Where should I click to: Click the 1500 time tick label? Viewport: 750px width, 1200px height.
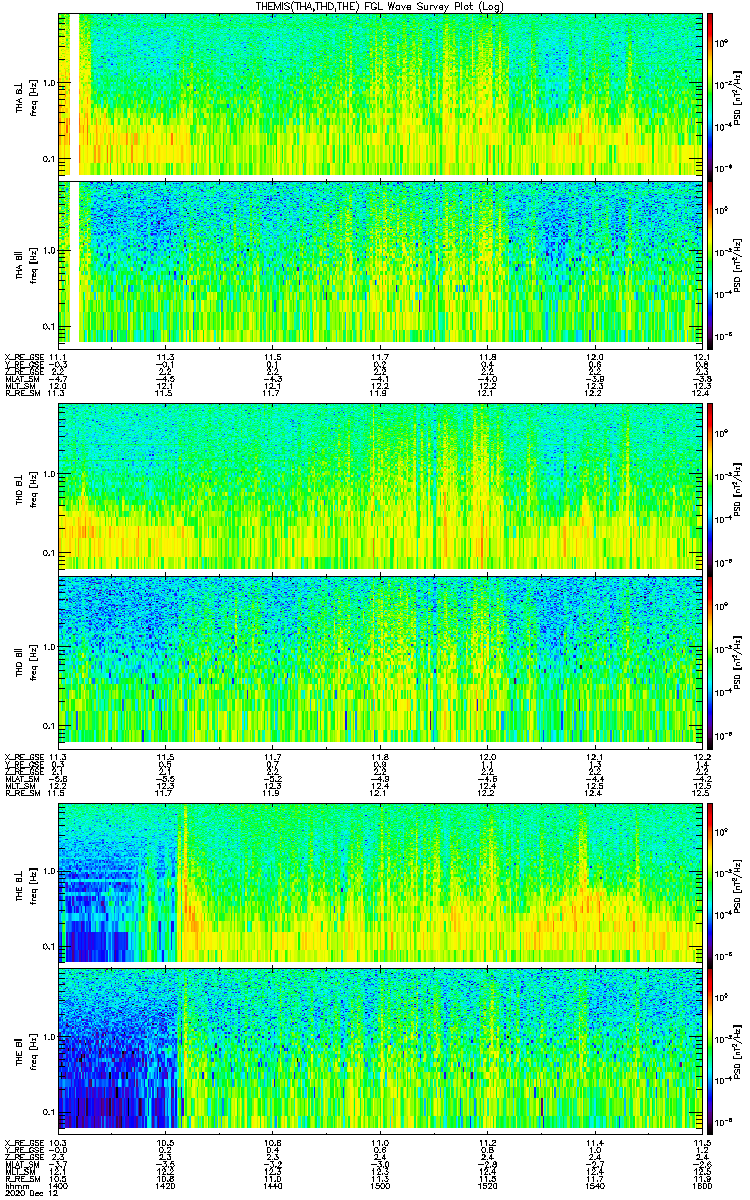pyautogui.click(x=380, y=1185)
